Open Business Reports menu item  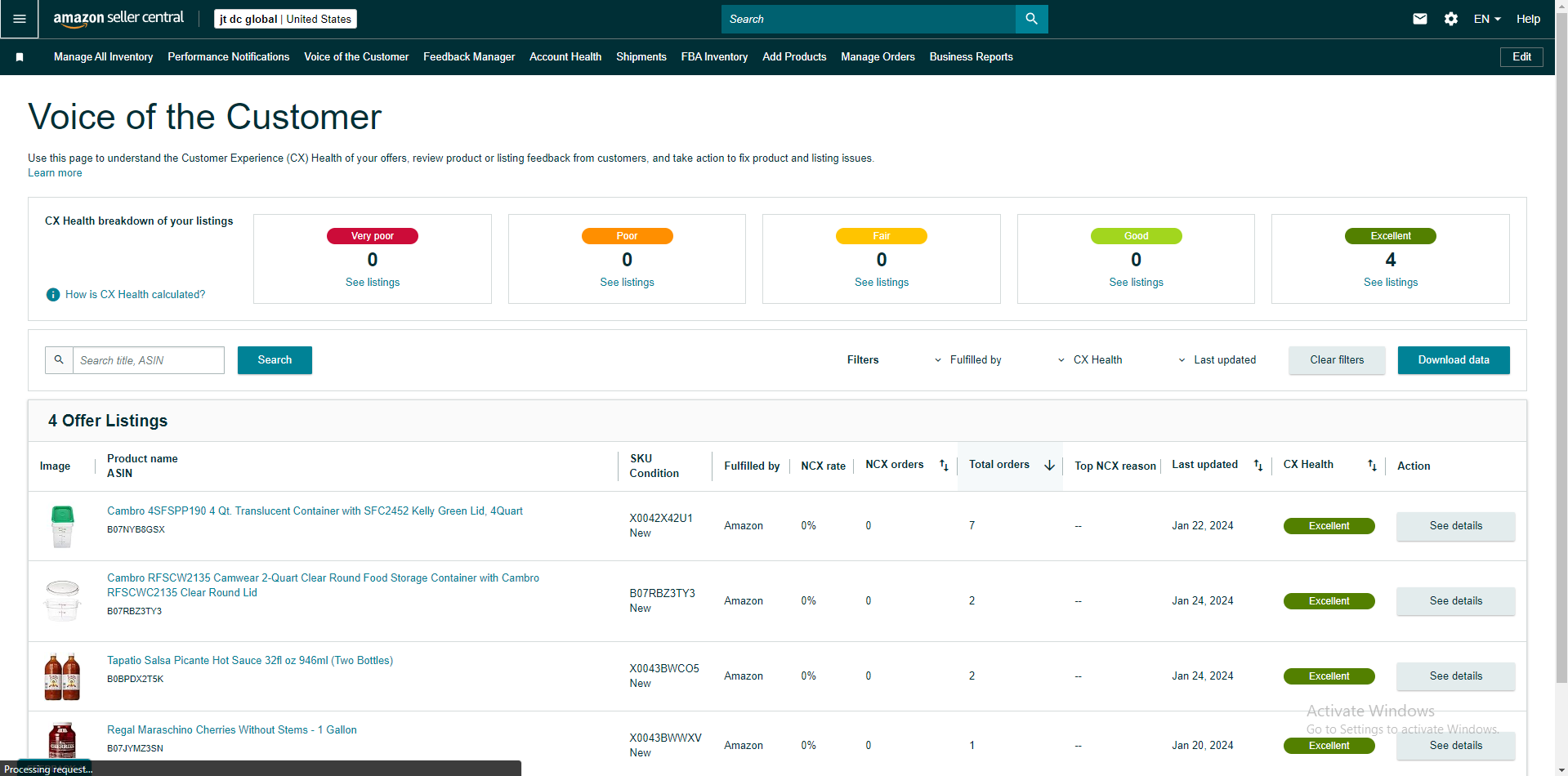tap(972, 57)
